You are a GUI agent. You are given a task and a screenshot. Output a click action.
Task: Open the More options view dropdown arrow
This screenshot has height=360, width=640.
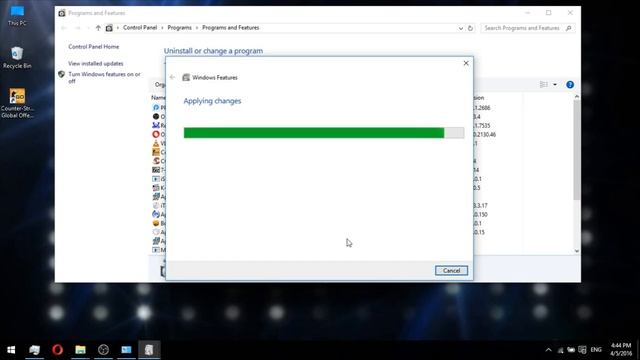[x=555, y=84]
